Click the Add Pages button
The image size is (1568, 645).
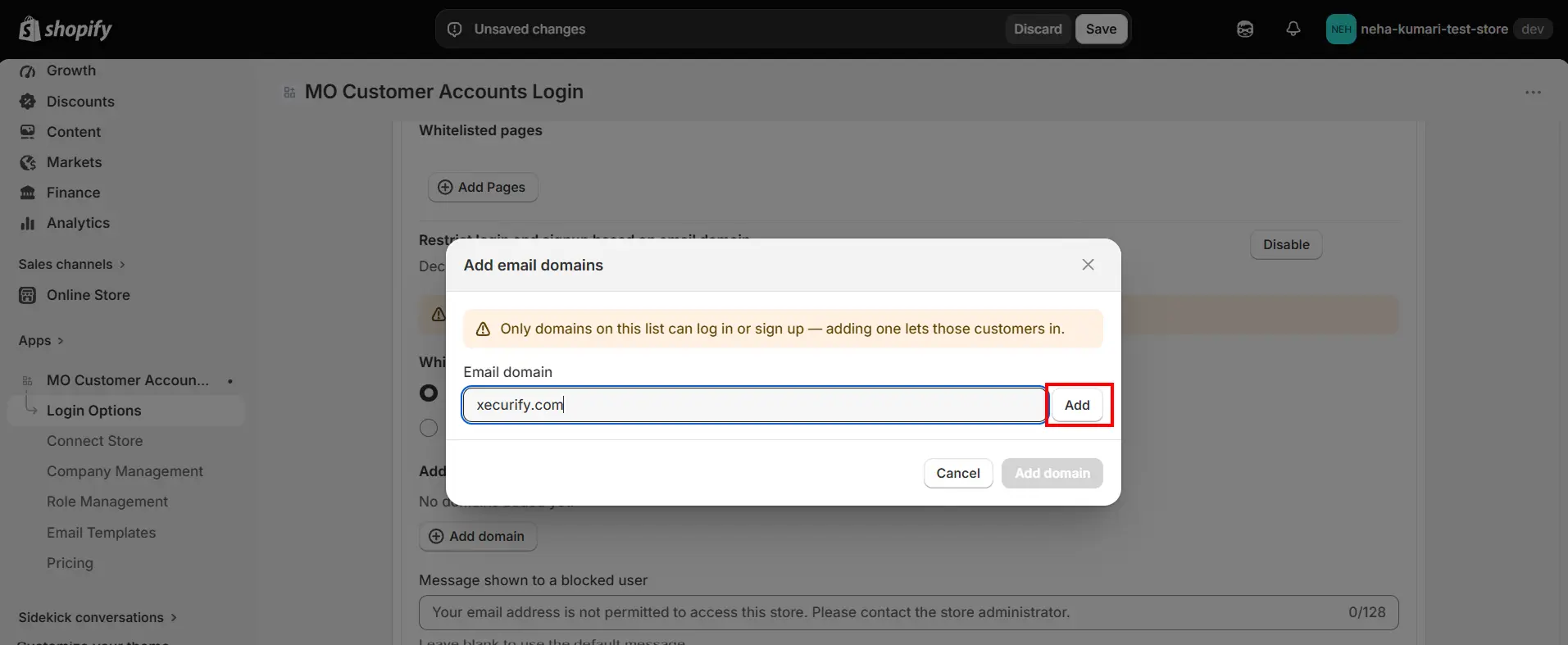tap(483, 187)
